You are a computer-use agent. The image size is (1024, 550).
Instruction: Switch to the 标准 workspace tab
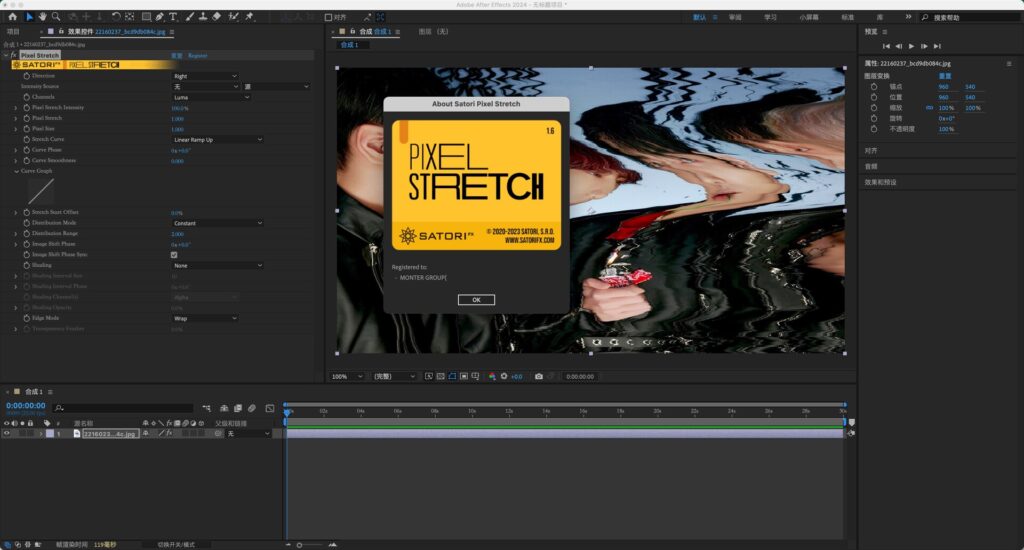[x=848, y=18]
